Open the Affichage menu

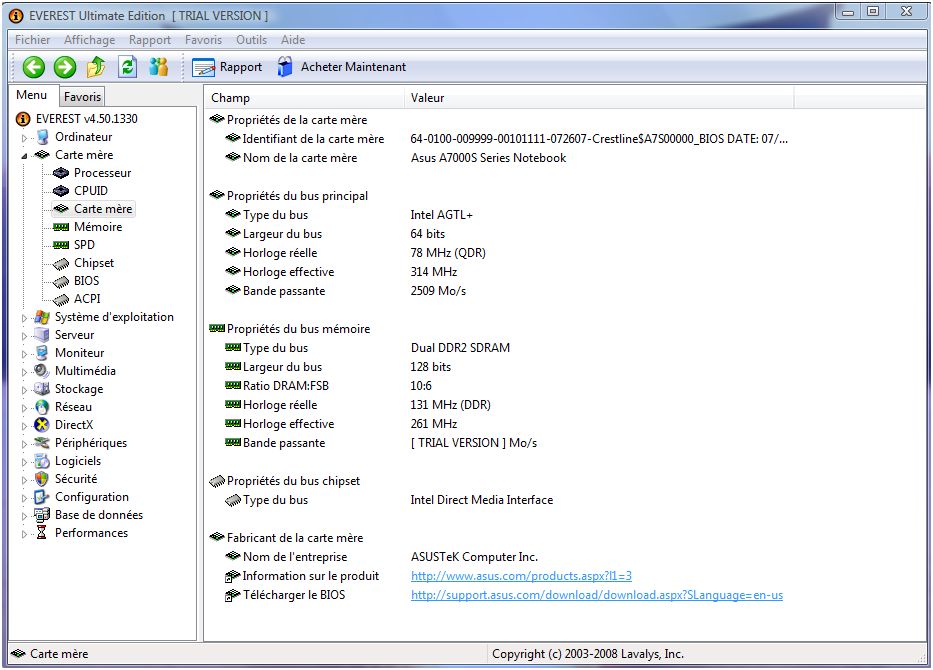90,40
